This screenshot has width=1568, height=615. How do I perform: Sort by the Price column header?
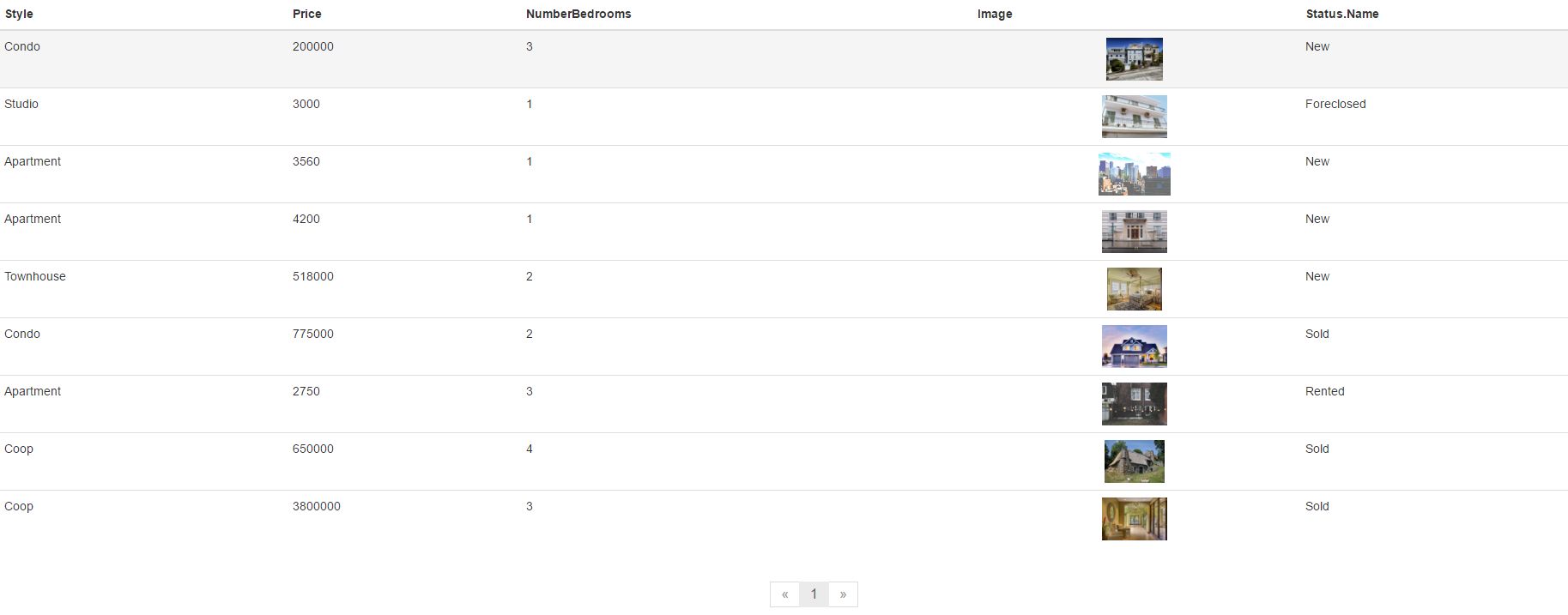[x=306, y=14]
